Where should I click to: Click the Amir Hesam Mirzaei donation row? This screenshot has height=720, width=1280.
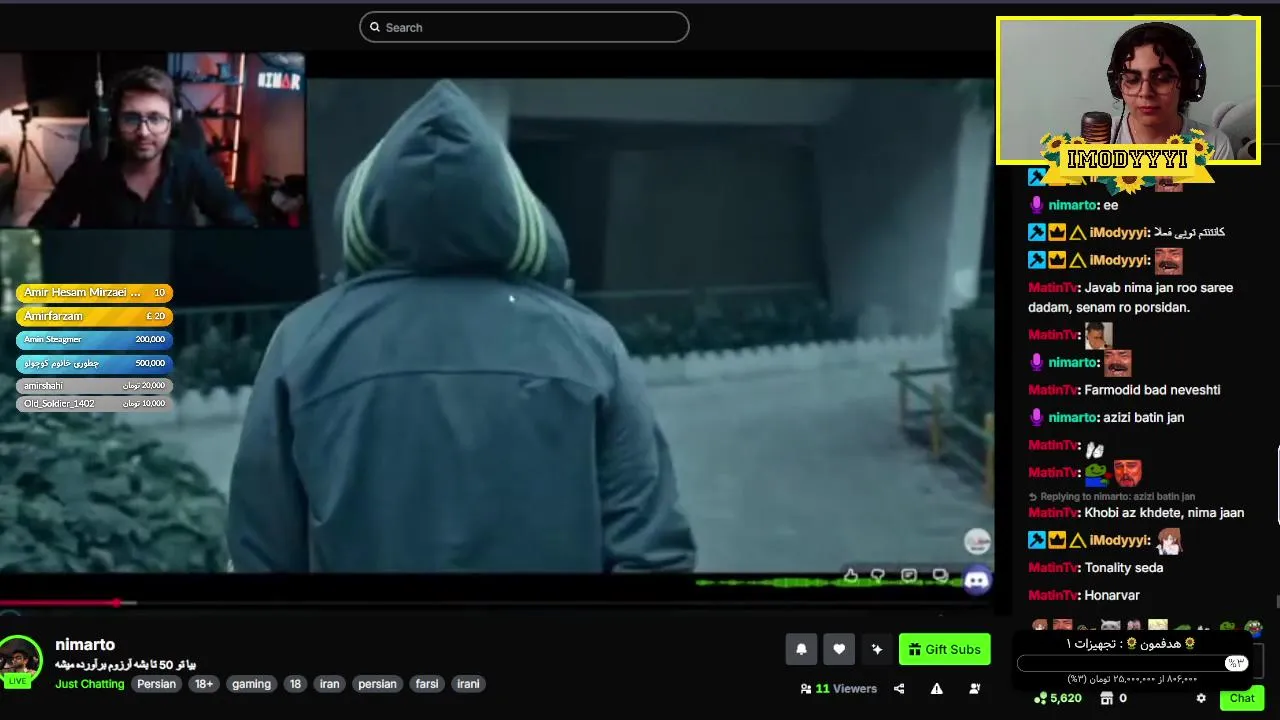(94, 293)
